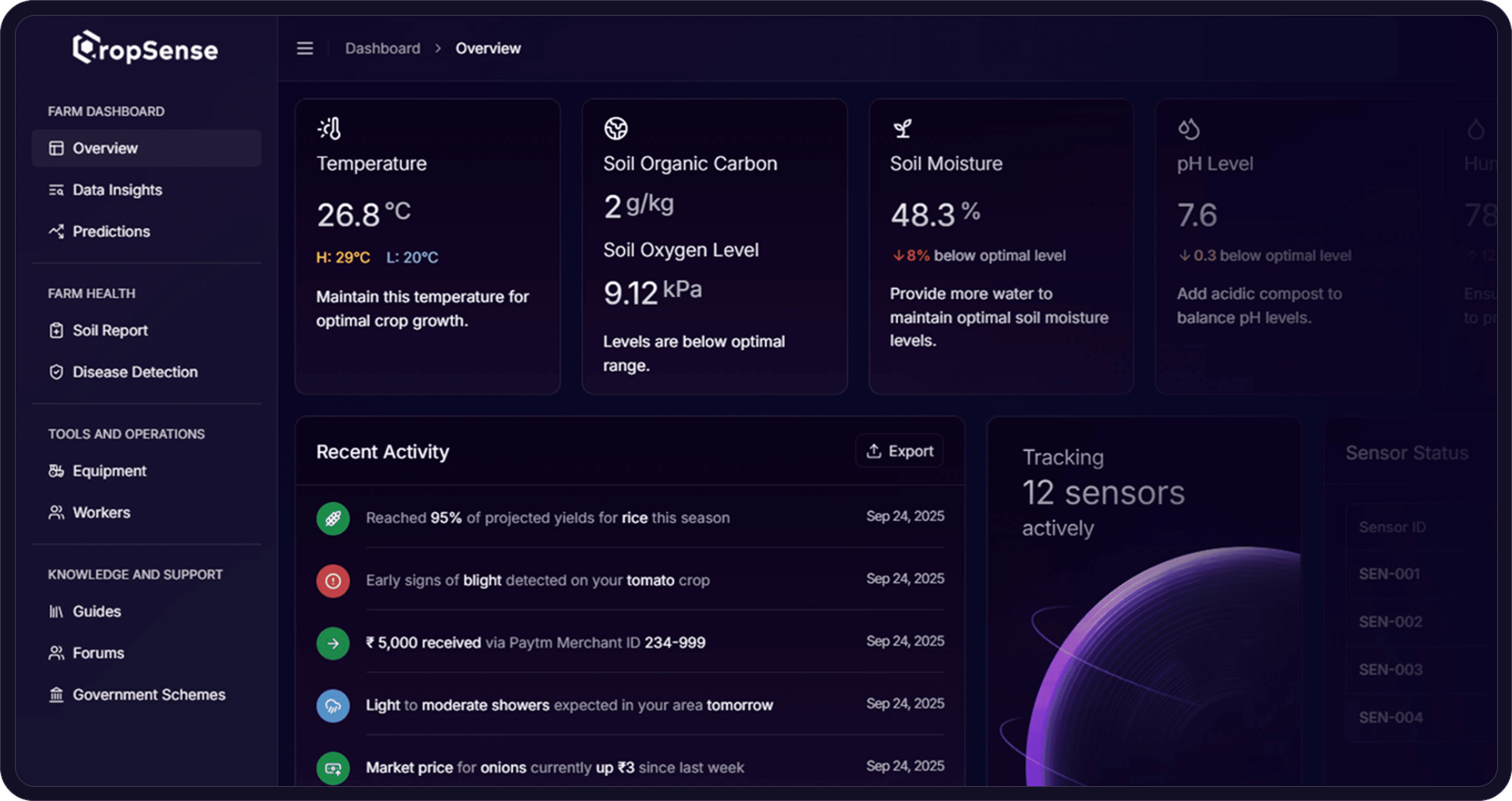The image size is (1512, 801).
Task: Click the blue rain showers icon
Action: pos(333,706)
